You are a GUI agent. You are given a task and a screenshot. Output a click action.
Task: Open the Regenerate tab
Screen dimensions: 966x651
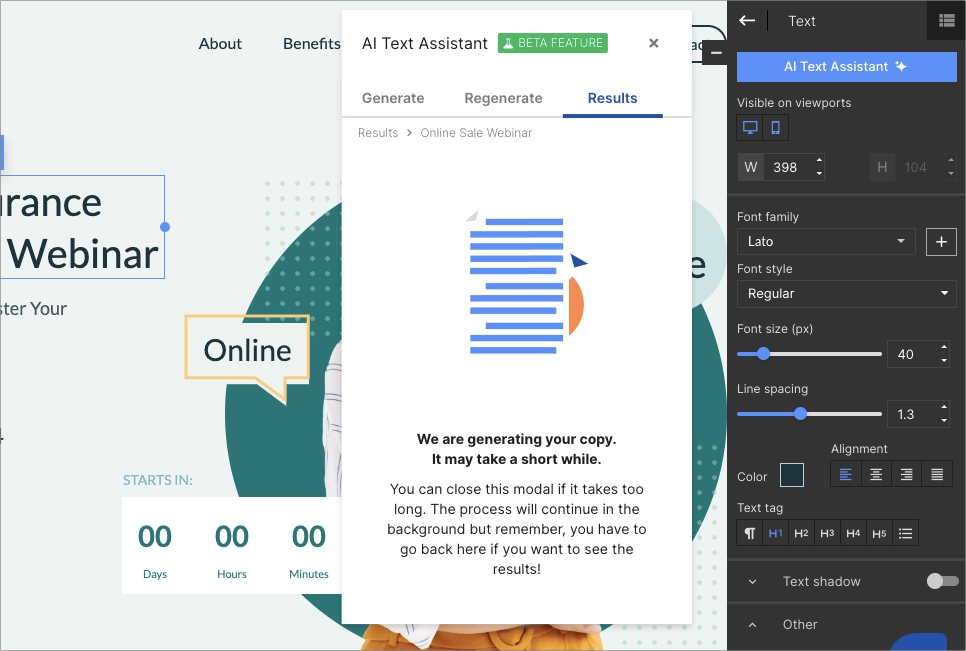click(x=503, y=98)
